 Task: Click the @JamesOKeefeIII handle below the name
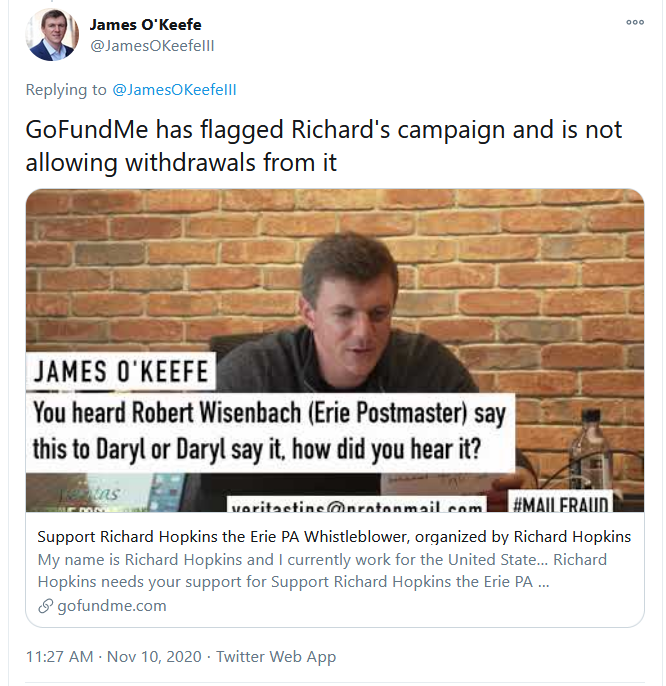152,45
